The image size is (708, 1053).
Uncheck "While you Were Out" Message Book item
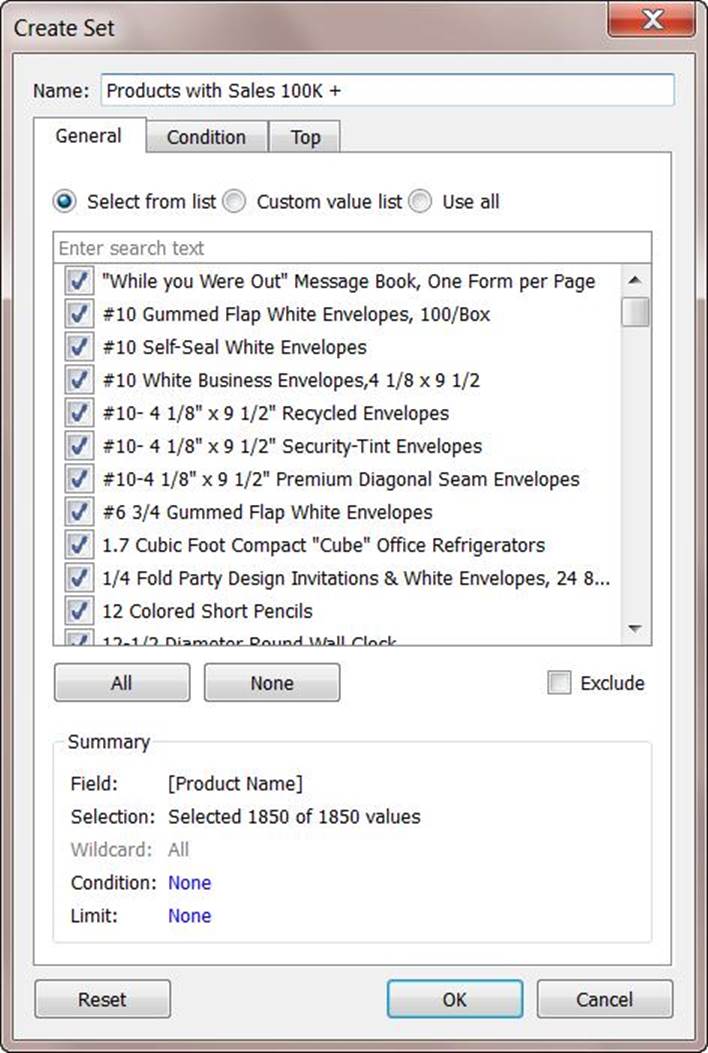point(78,282)
